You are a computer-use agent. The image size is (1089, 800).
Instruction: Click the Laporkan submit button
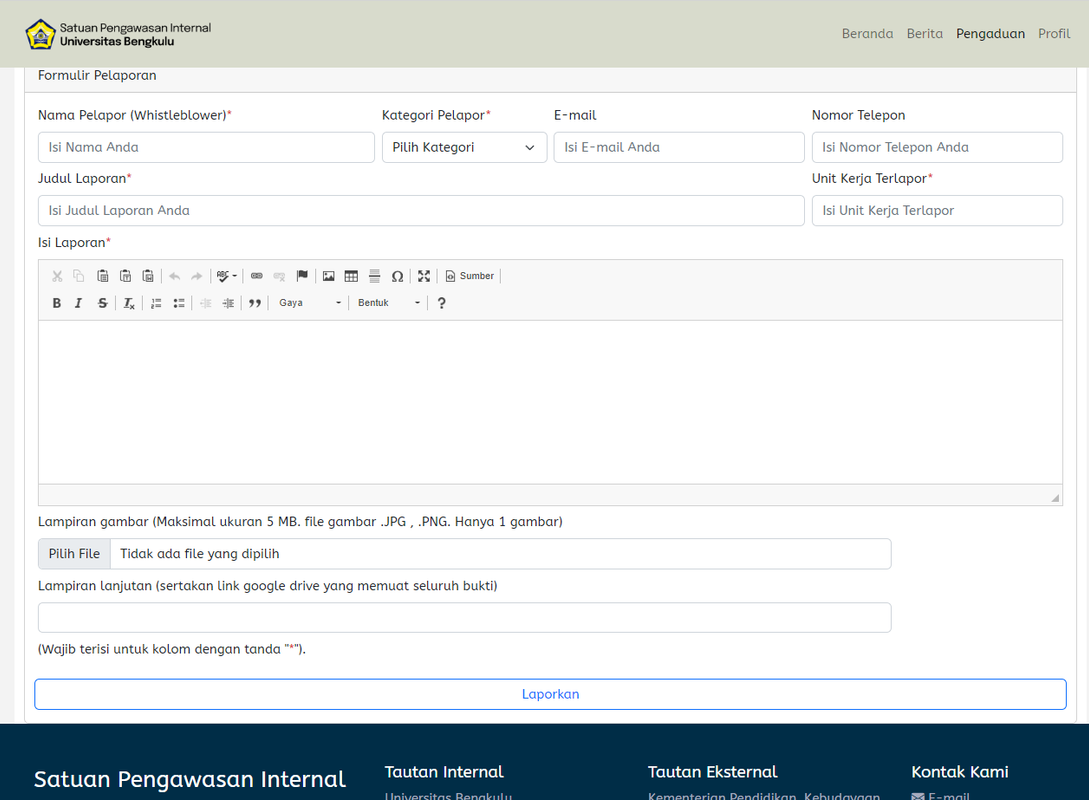[x=550, y=694]
